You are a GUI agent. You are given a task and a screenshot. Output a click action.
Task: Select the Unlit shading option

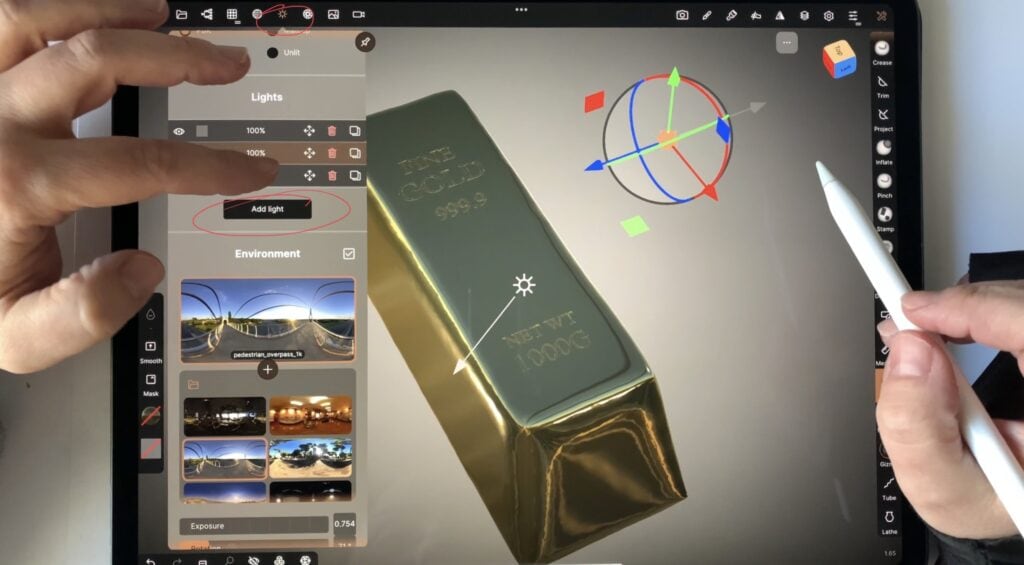click(273, 52)
